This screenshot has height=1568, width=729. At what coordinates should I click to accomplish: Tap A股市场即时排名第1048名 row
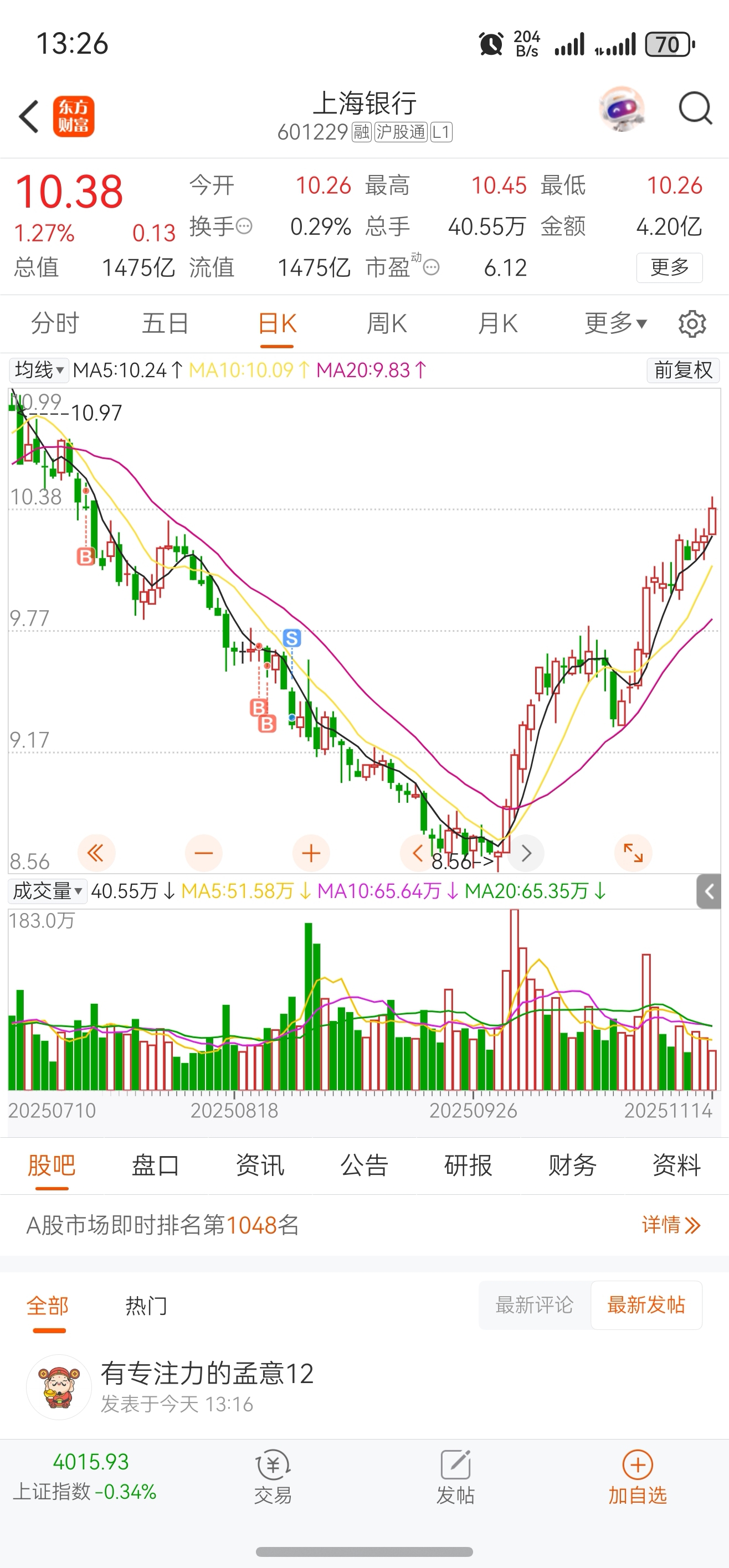[364, 1225]
